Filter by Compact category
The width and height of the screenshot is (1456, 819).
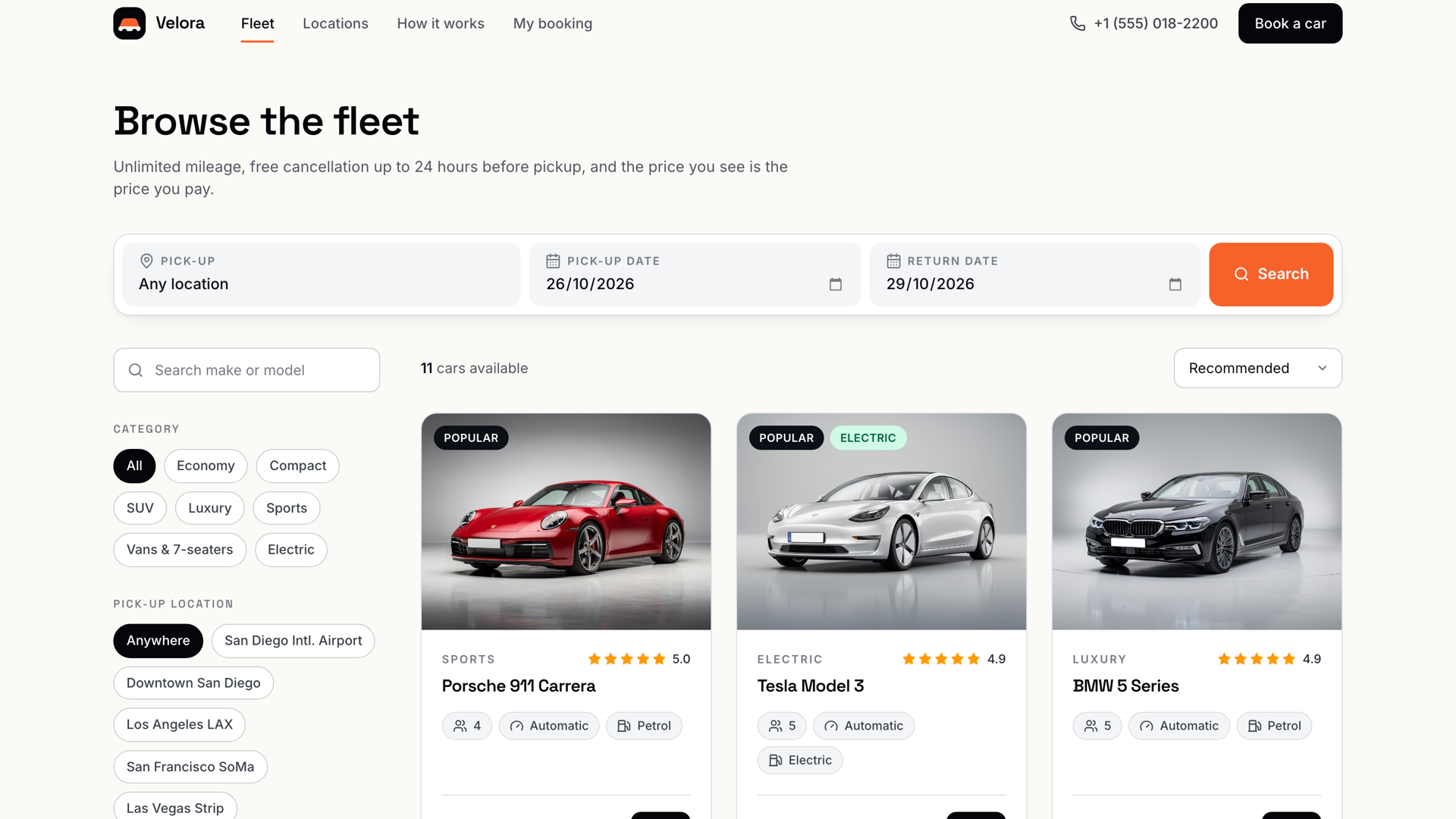(x=298, y=466)
